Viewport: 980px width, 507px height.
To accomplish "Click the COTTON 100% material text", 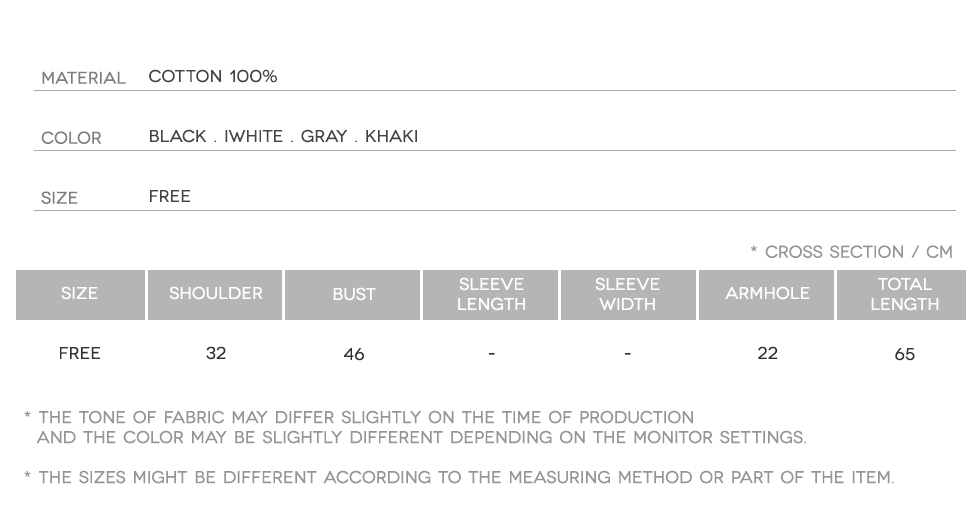I will (x=213, y=77).
